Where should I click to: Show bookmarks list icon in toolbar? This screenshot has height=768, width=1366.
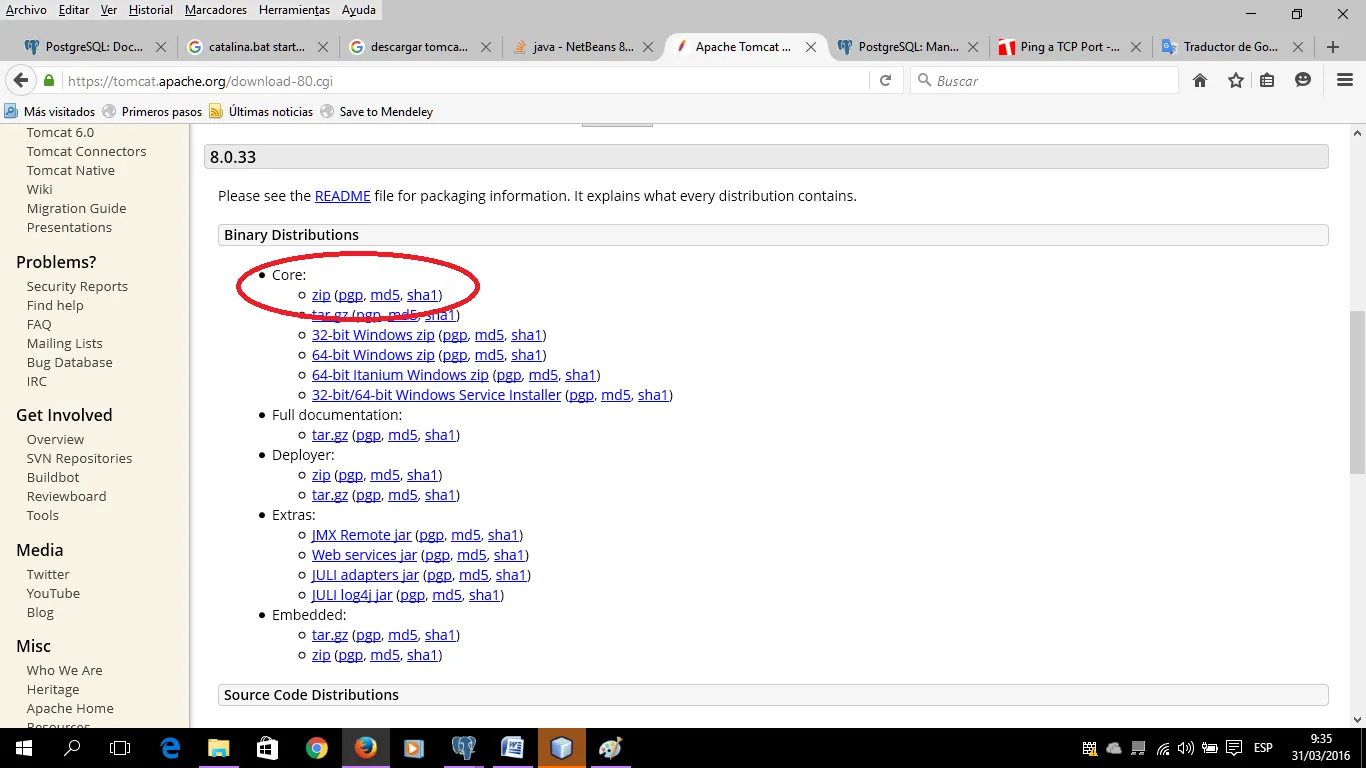click(1267, 81)
